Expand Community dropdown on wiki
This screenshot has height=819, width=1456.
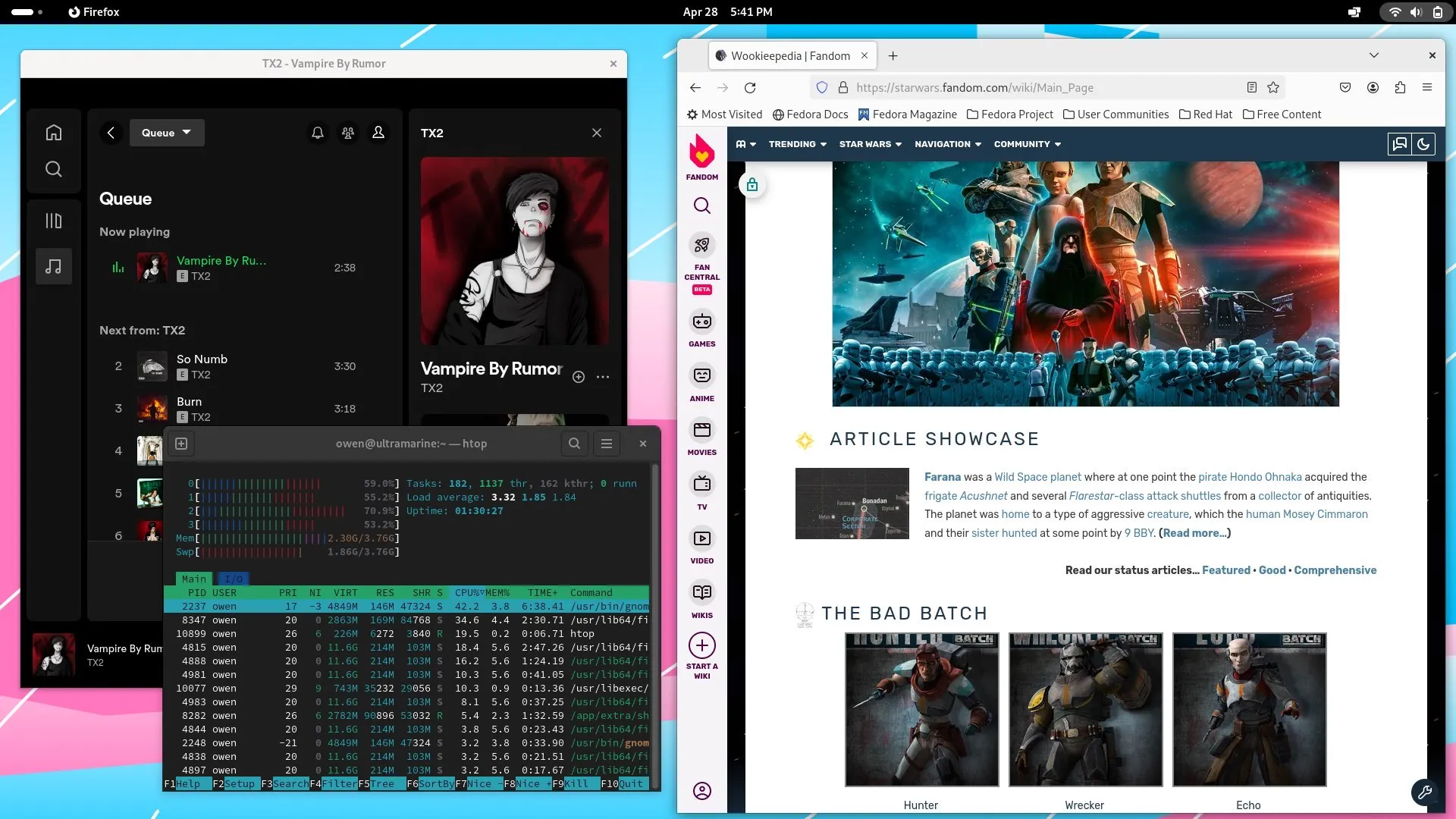[1028, 144]
